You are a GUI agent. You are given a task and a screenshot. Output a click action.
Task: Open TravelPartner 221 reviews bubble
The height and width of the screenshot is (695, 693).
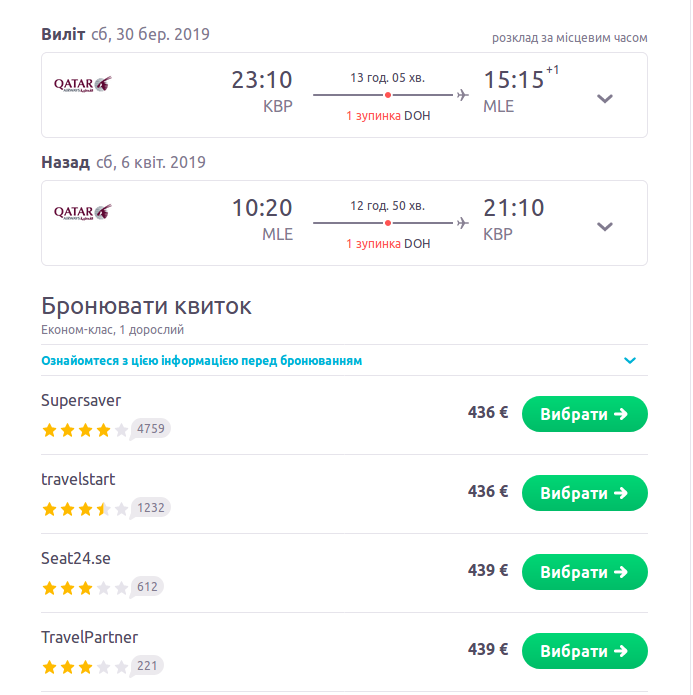coord(148,666)
